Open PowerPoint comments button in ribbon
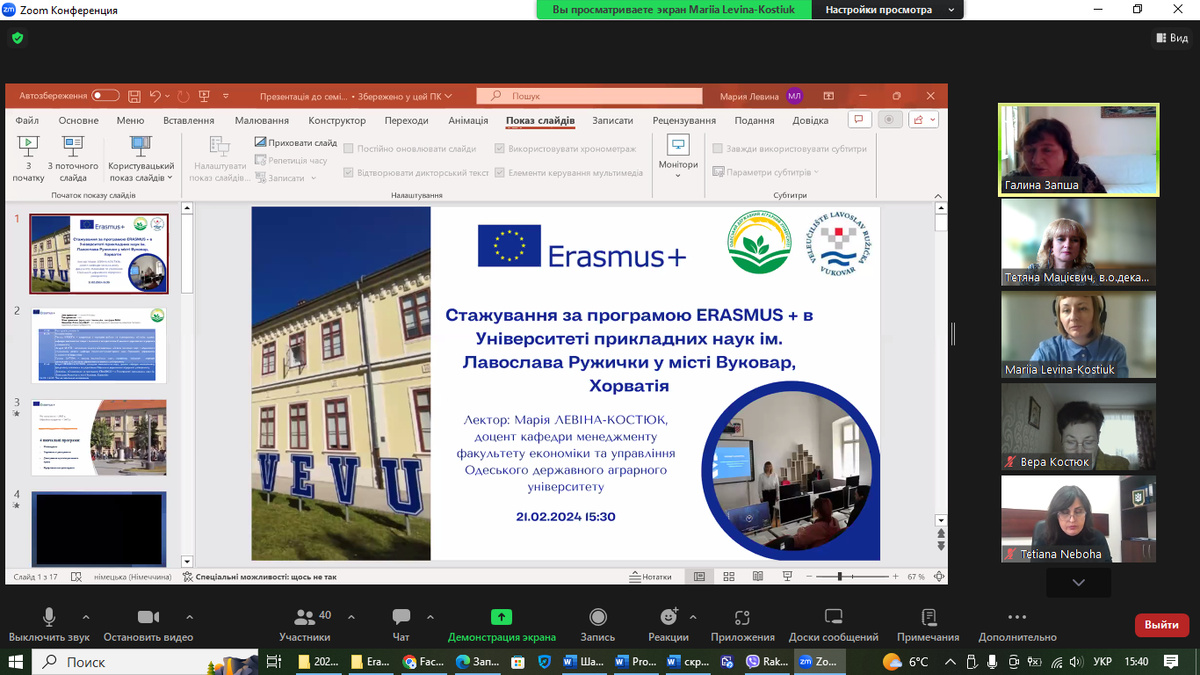Image resolution: width=1200 pixels, height=675 pixels. tap(858, 120)
